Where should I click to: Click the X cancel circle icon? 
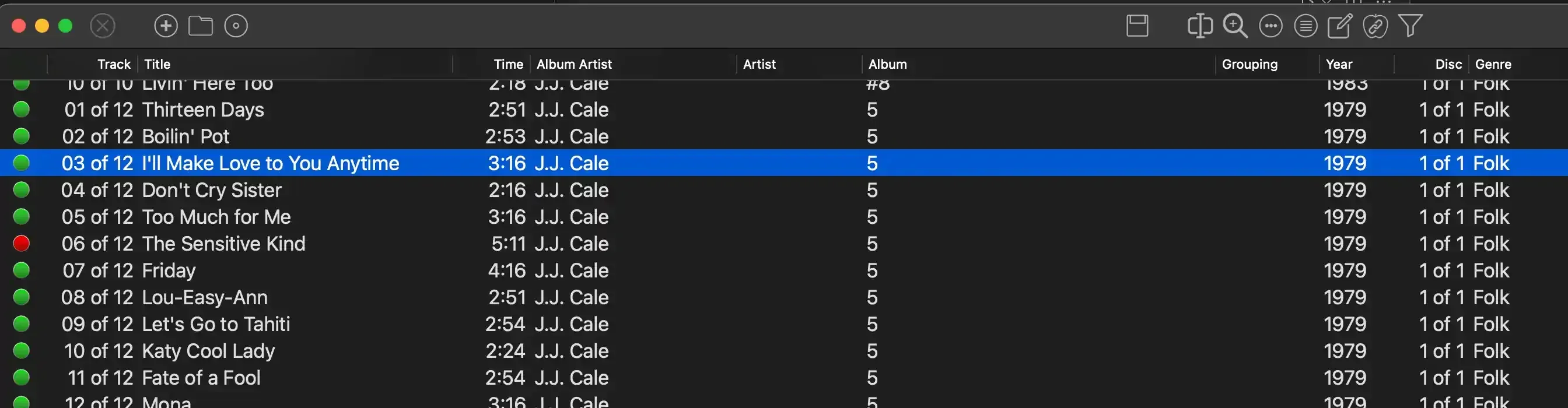coord(102,26)
